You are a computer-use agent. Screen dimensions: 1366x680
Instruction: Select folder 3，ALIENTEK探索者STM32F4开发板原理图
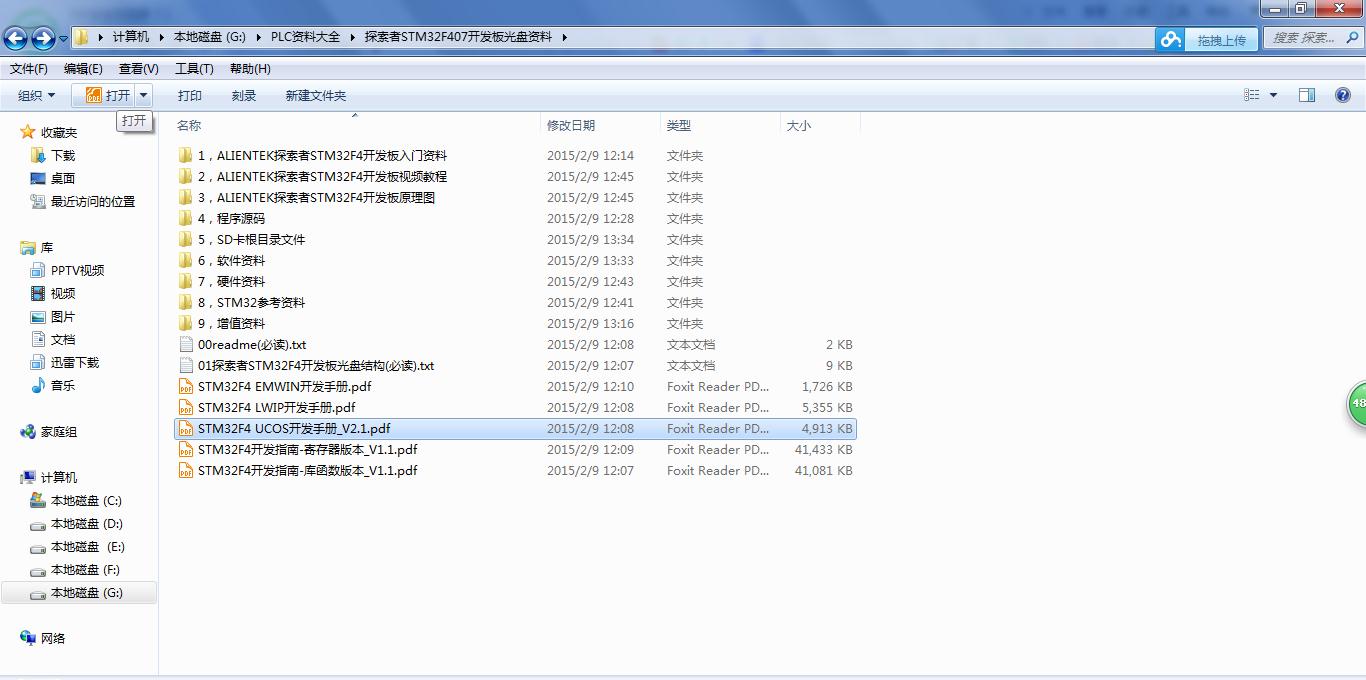(316, 198)
